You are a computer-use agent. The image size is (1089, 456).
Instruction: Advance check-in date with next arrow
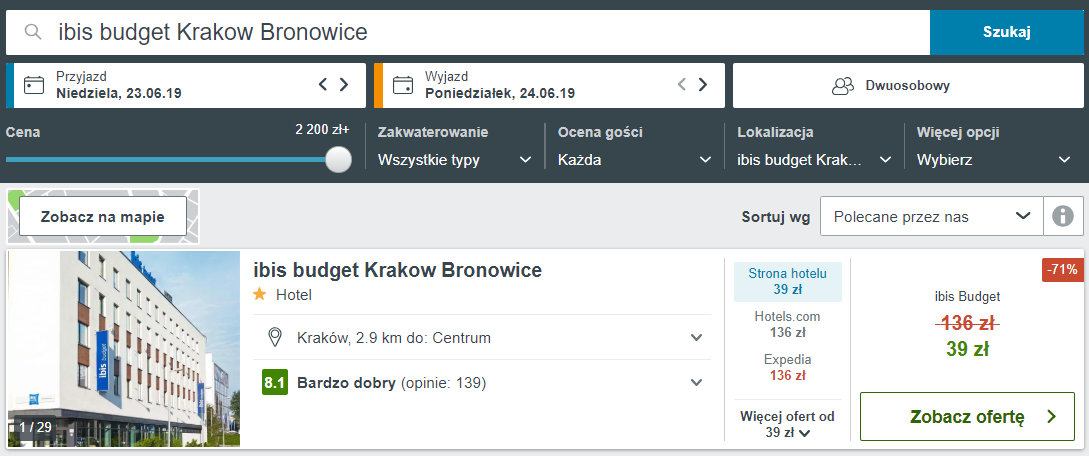(344, 85)
